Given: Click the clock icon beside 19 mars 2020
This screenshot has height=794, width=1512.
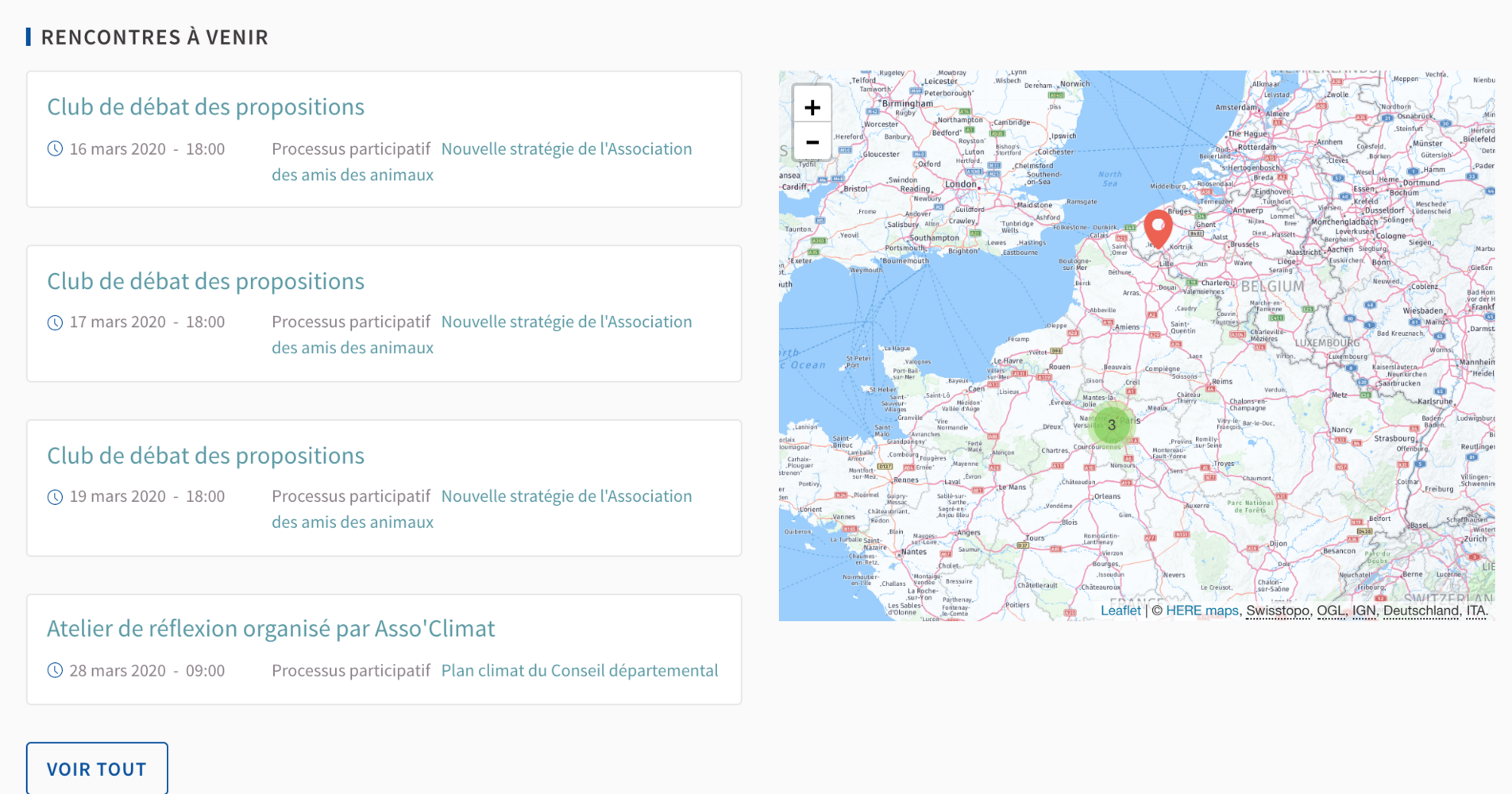Looking at the screenshot, I should coord(55,497).
